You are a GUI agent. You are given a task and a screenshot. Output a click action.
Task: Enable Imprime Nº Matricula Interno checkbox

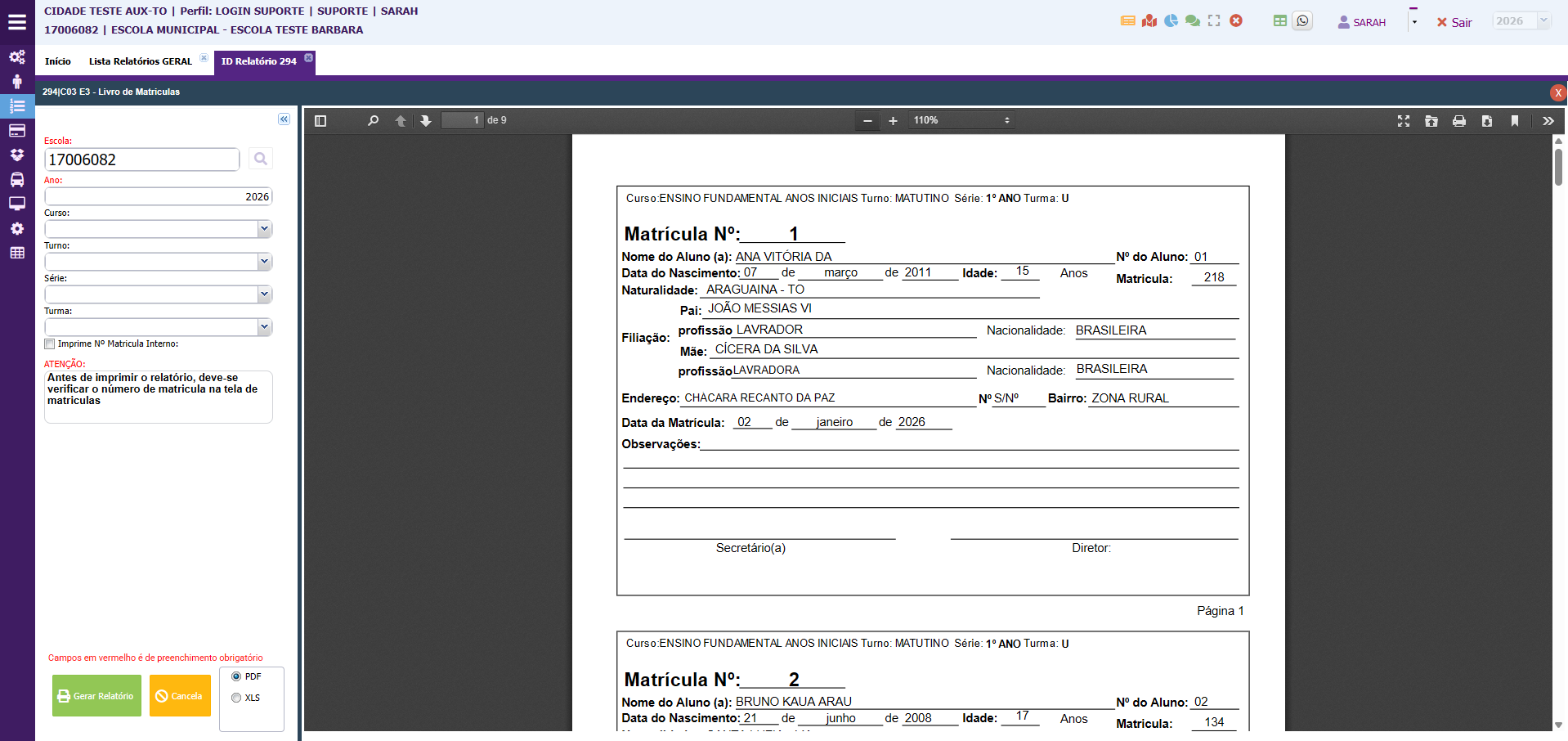point(50,344)
